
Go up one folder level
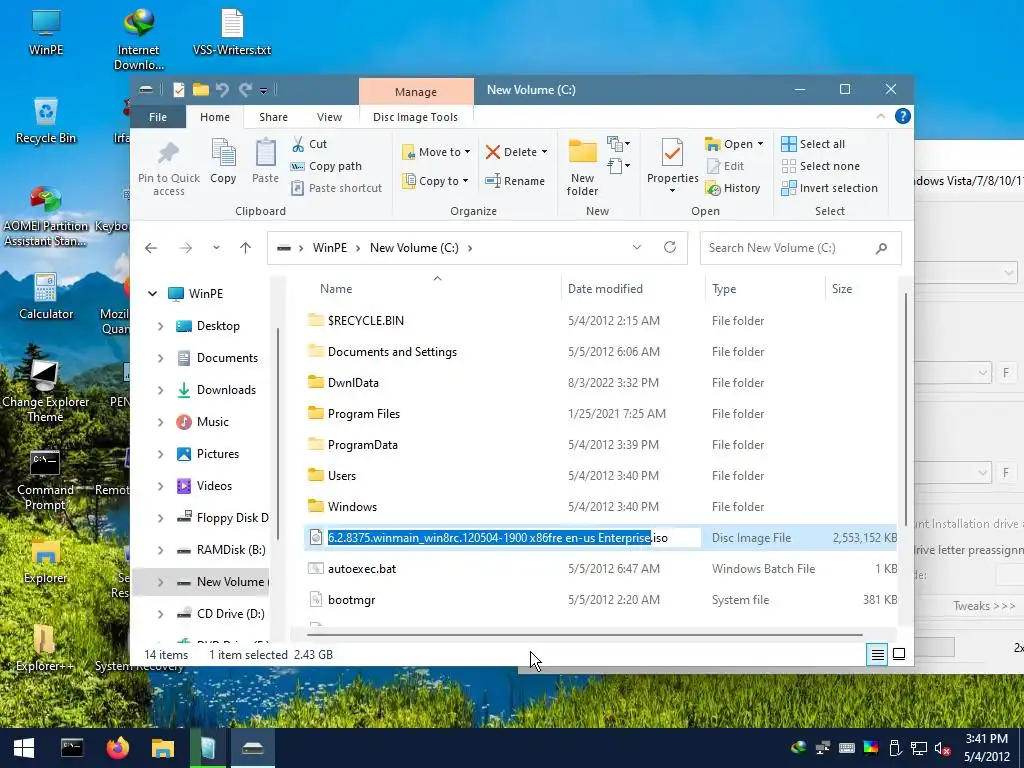(246, 248)
